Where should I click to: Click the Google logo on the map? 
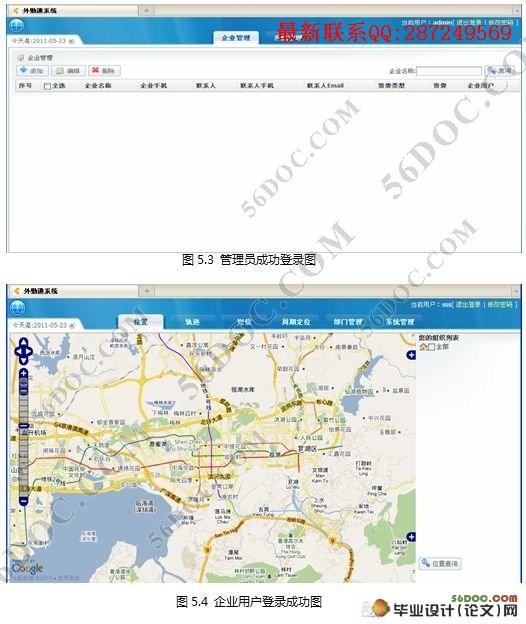[x=27, y=568]
